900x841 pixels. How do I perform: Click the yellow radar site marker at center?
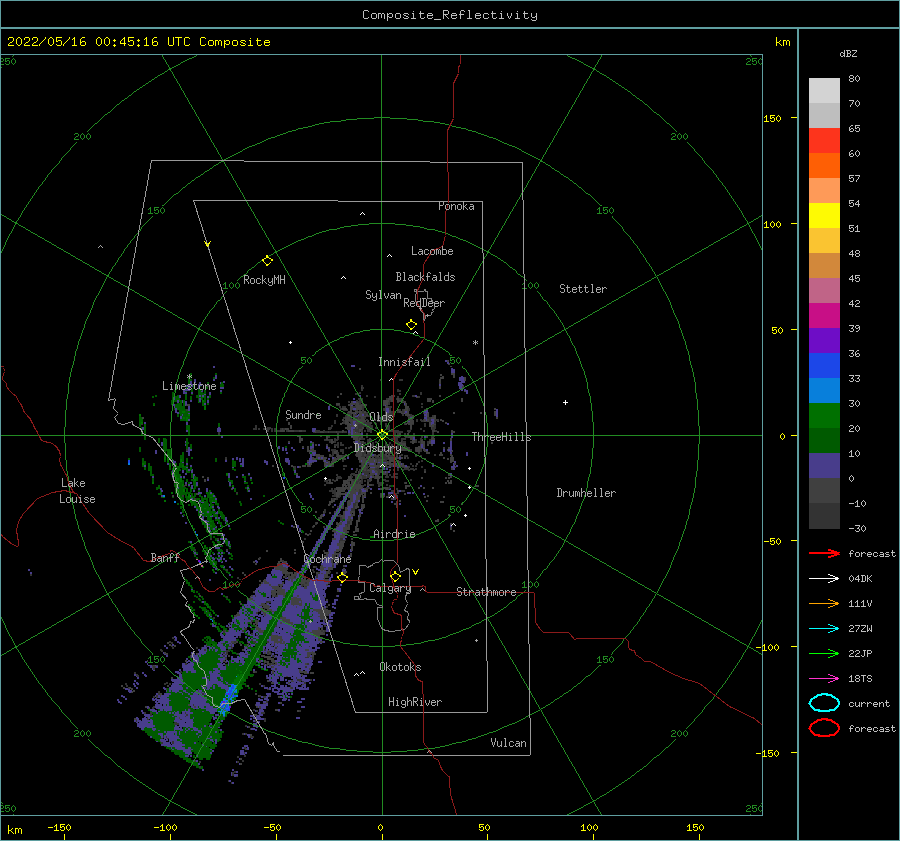[x=382, y=435]
